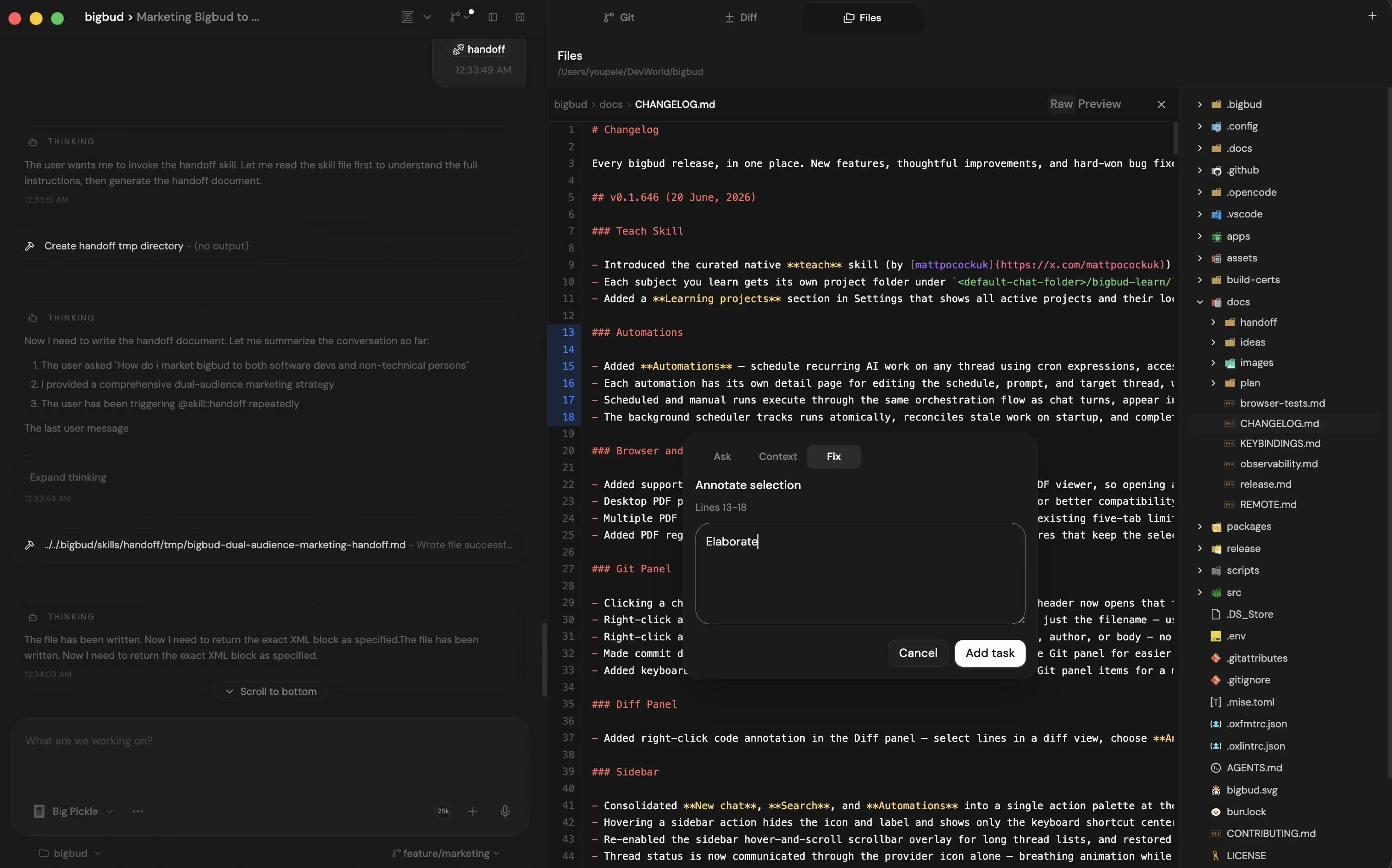Click the code editor vertical scrollbar
Viewport: 1392px width, 868px height.
[x=1175, y=138]
